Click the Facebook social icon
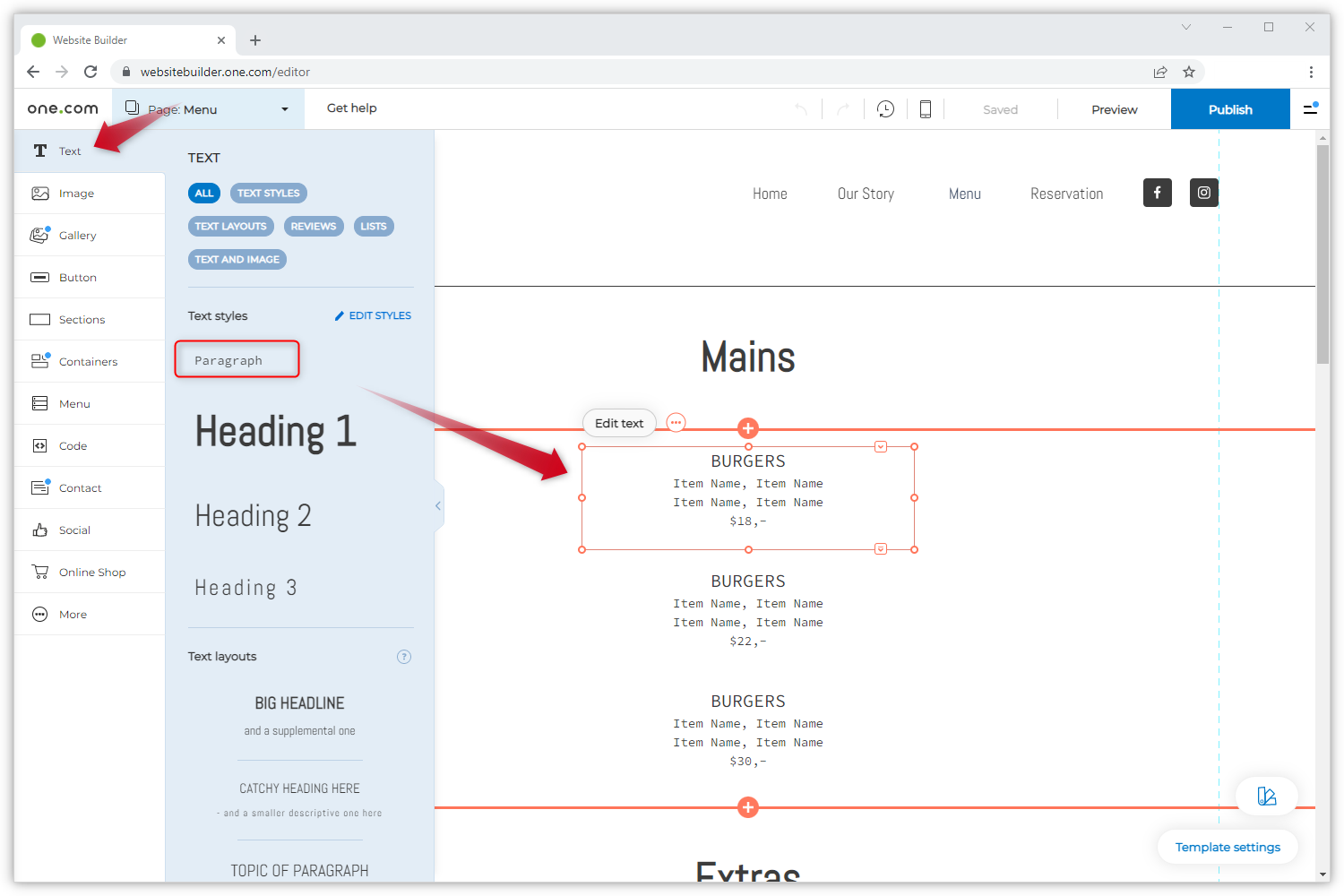The image size is (1344, 896). 1157,193
